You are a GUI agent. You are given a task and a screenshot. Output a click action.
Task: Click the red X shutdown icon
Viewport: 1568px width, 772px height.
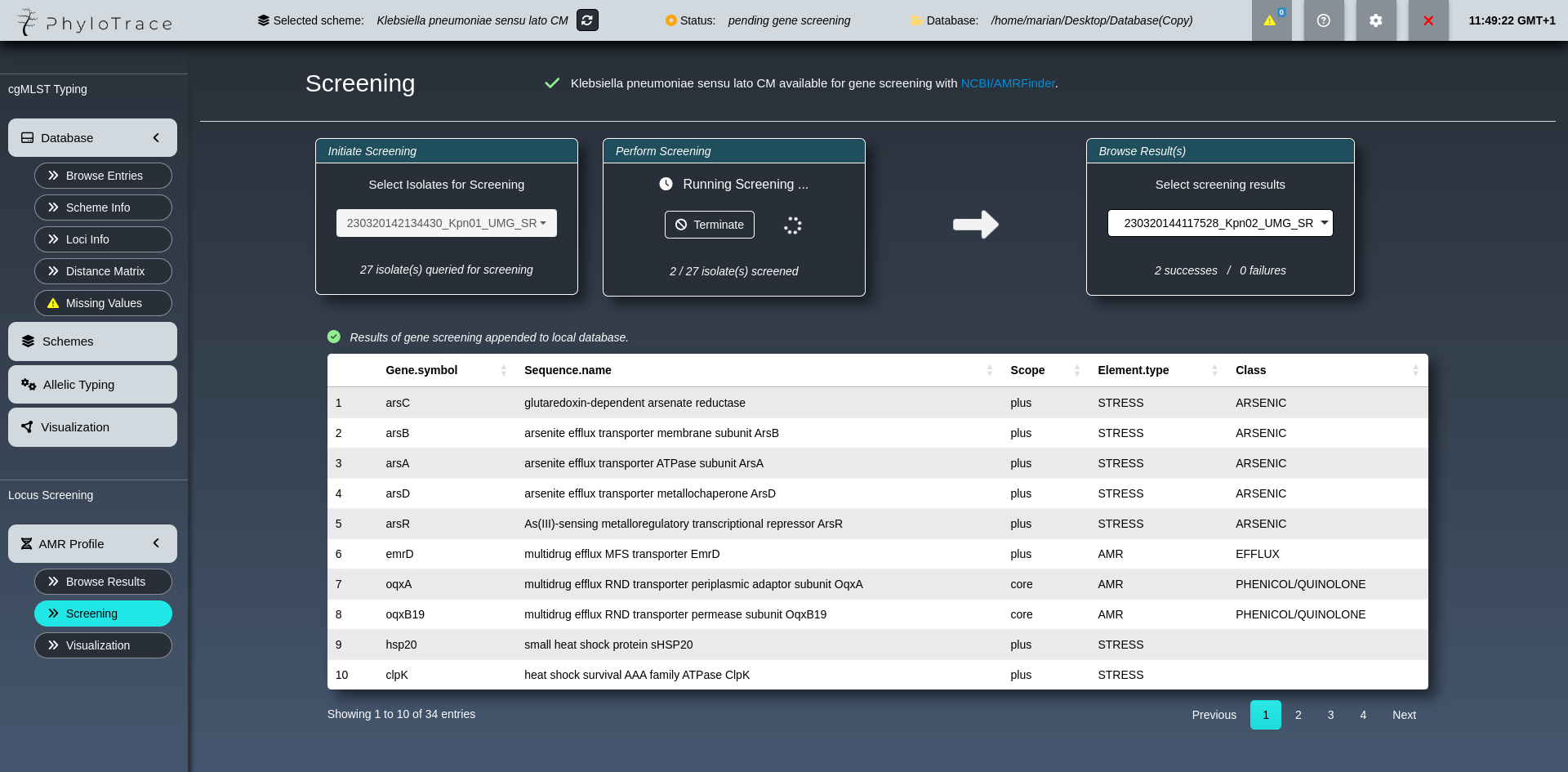point(1428,20)
